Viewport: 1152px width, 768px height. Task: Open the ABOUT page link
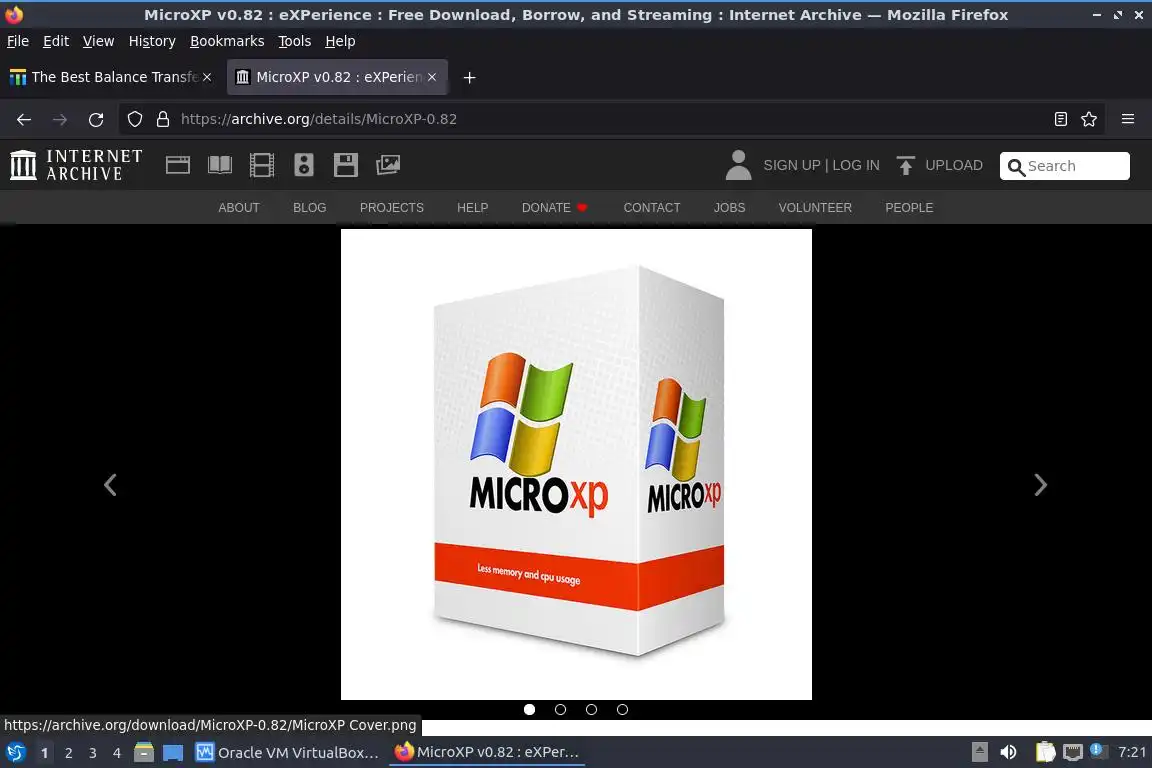[239, 208]
